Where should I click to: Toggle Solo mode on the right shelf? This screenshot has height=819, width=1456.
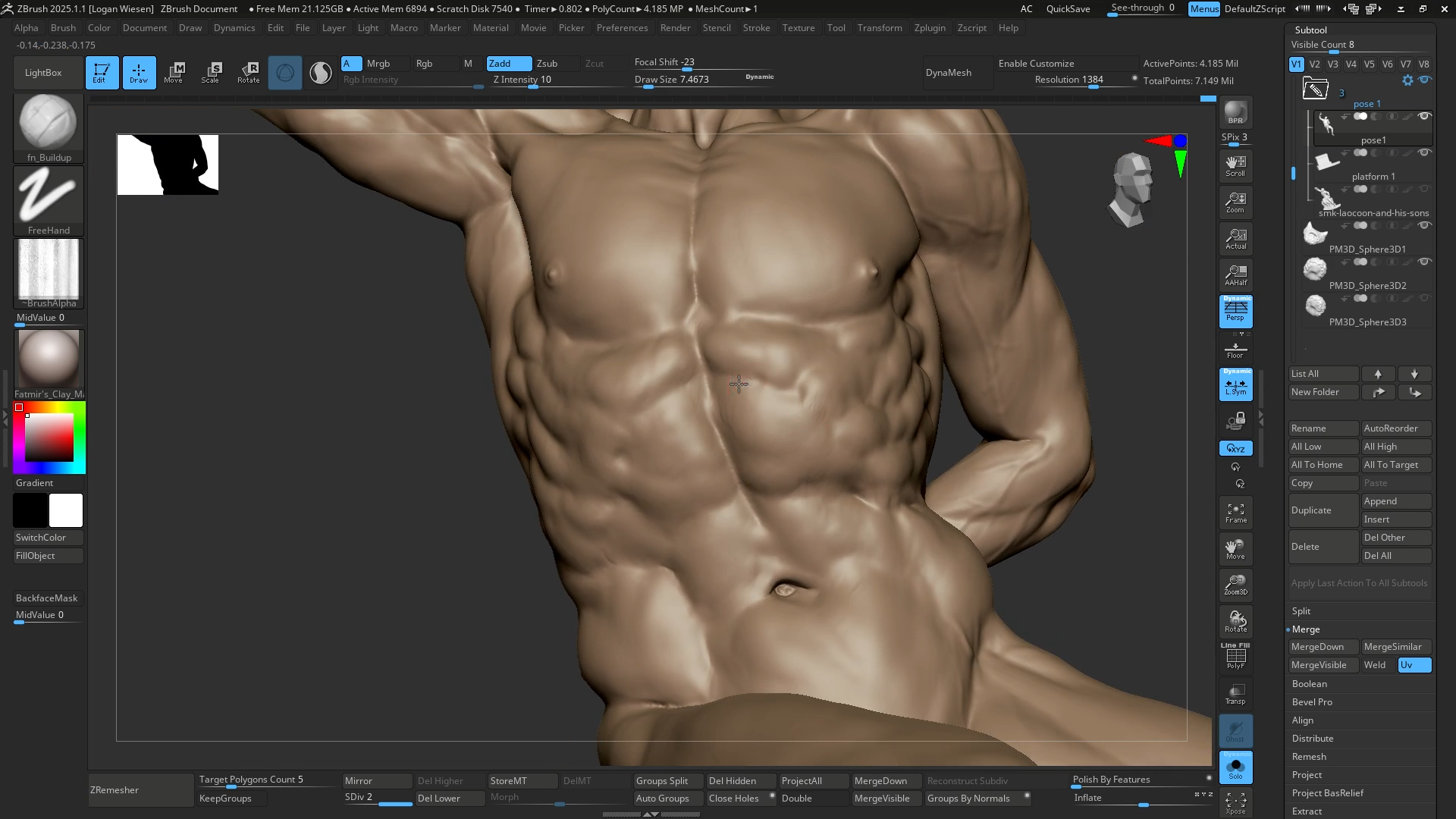pyautogui.click(x=1235, y=767)
